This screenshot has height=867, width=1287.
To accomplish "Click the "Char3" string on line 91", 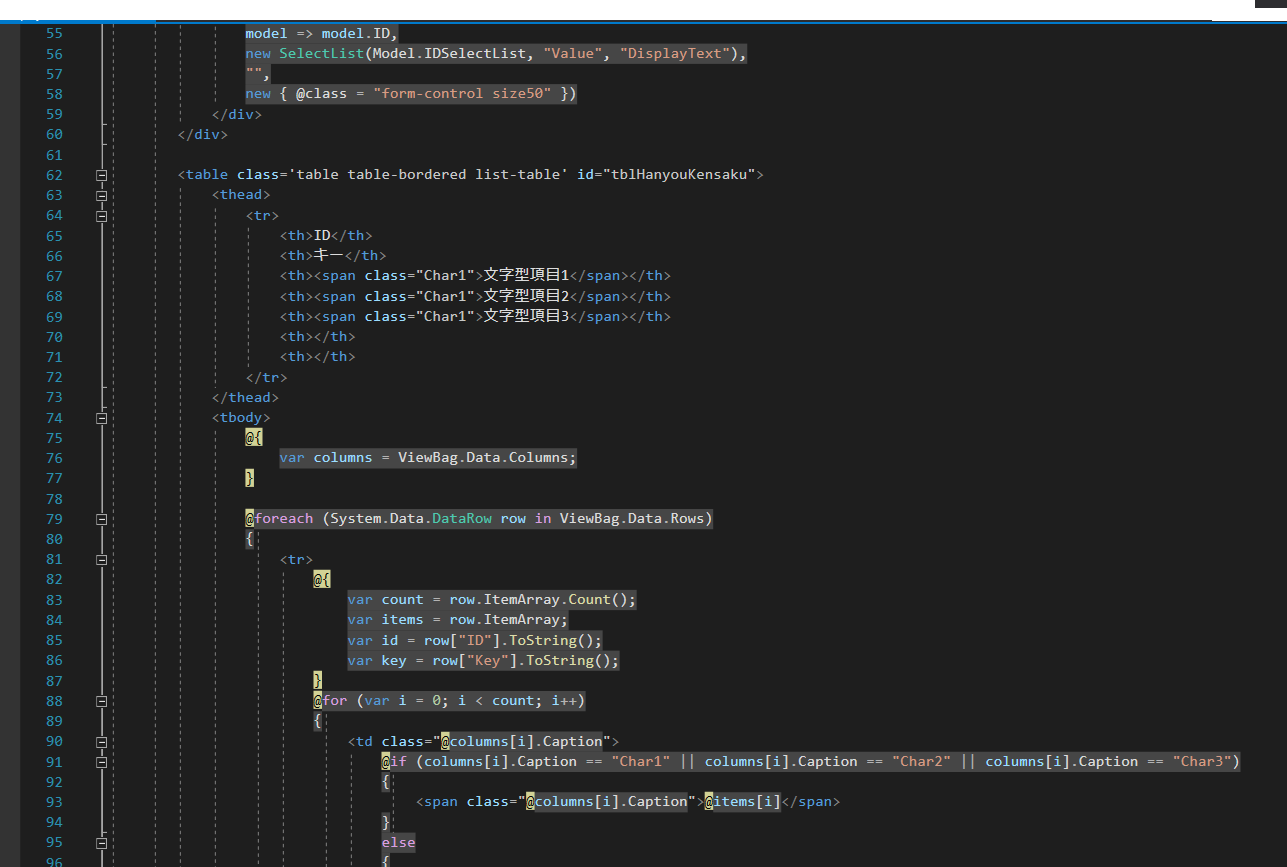I will pos(1202,762).
